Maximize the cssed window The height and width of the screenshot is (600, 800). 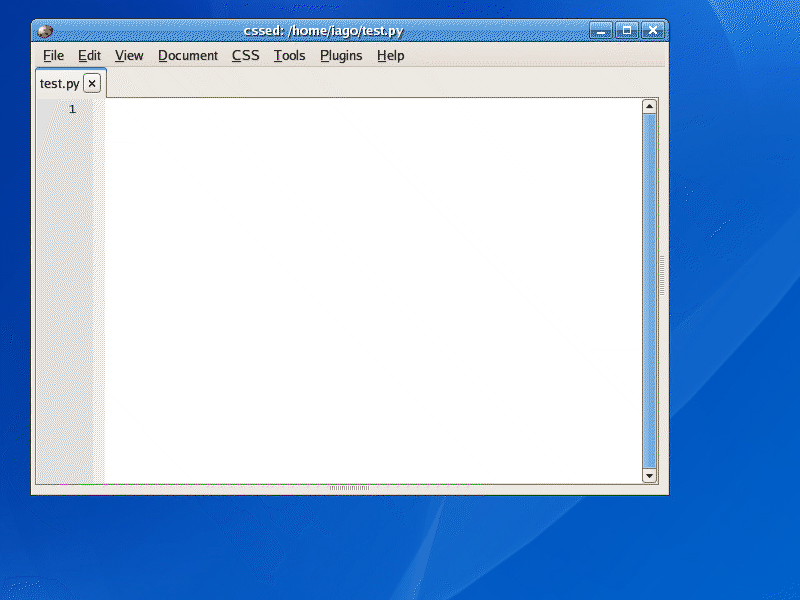coord(627,31)
